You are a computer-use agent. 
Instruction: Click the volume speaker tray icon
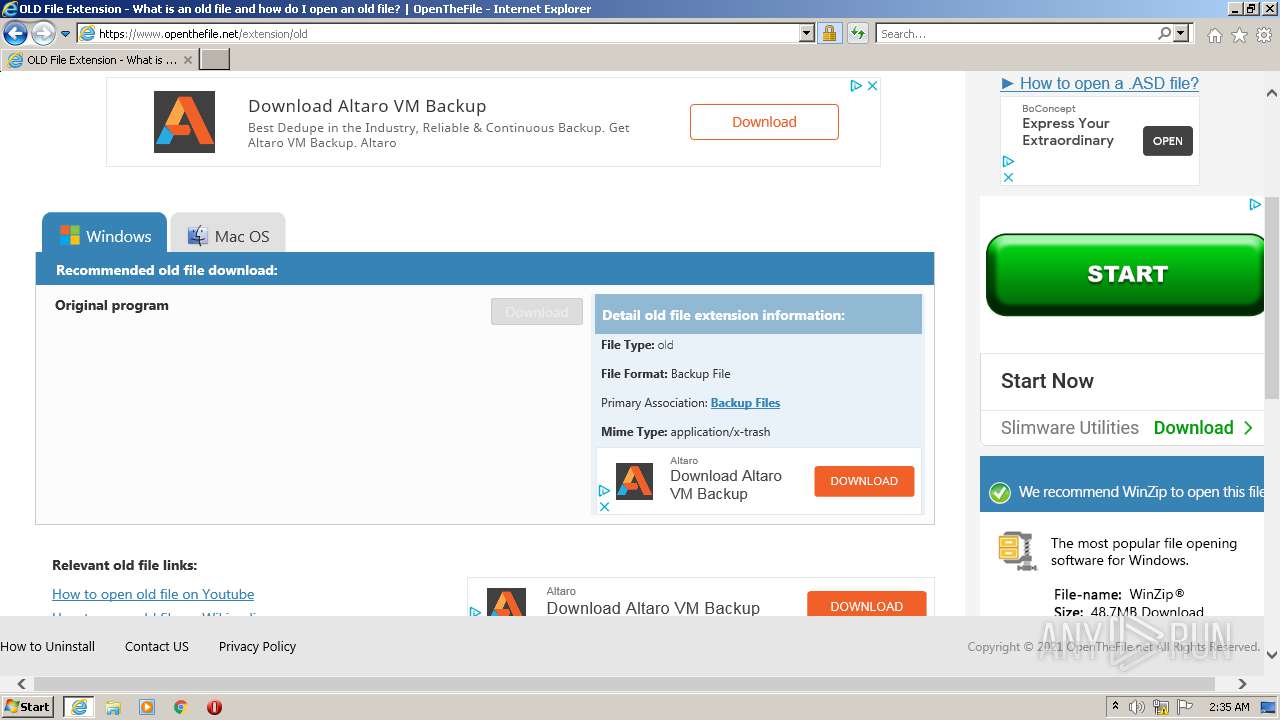[1138, 707]
